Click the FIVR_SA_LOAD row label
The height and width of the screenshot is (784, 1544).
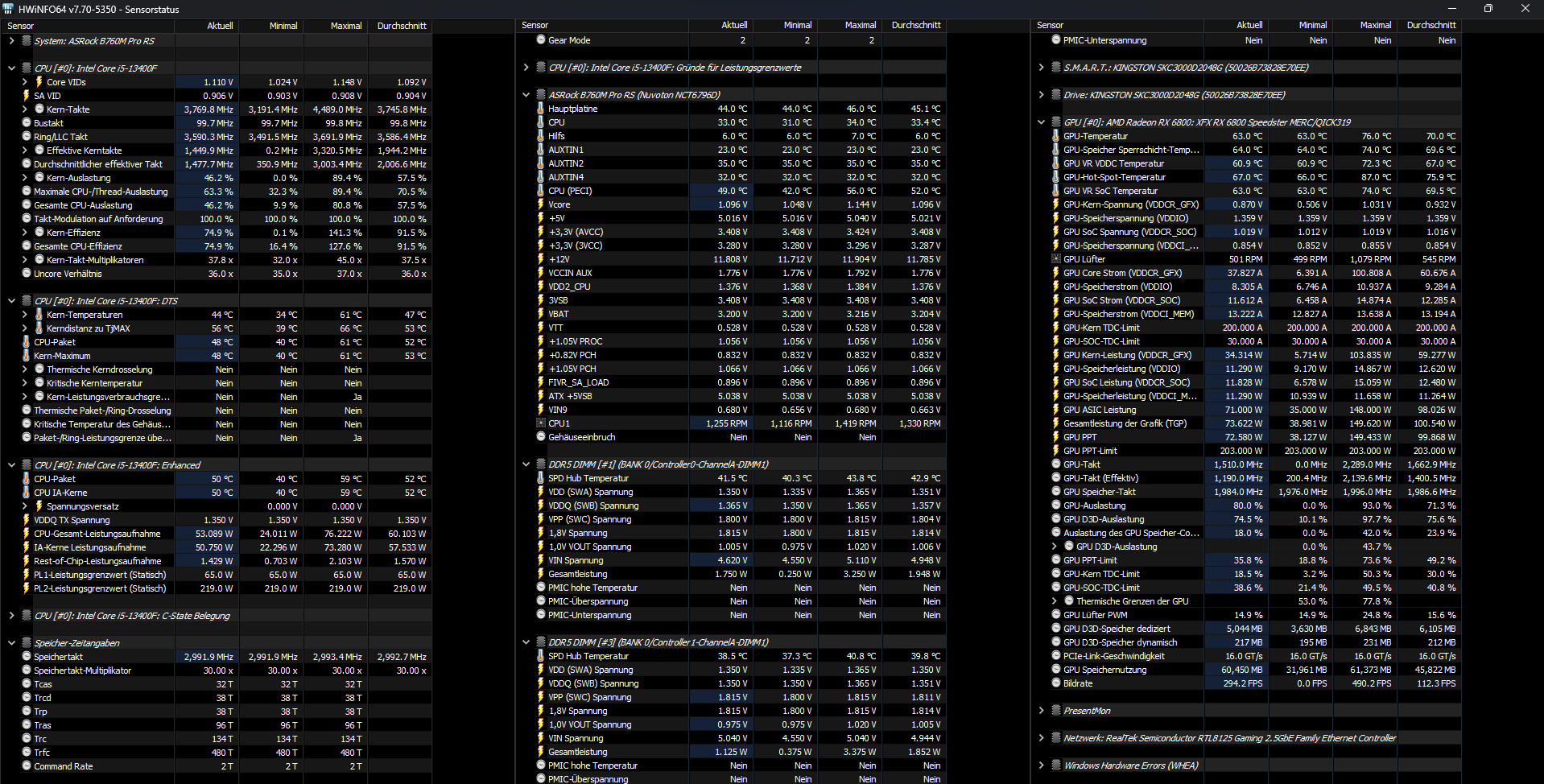coord(578,382)
